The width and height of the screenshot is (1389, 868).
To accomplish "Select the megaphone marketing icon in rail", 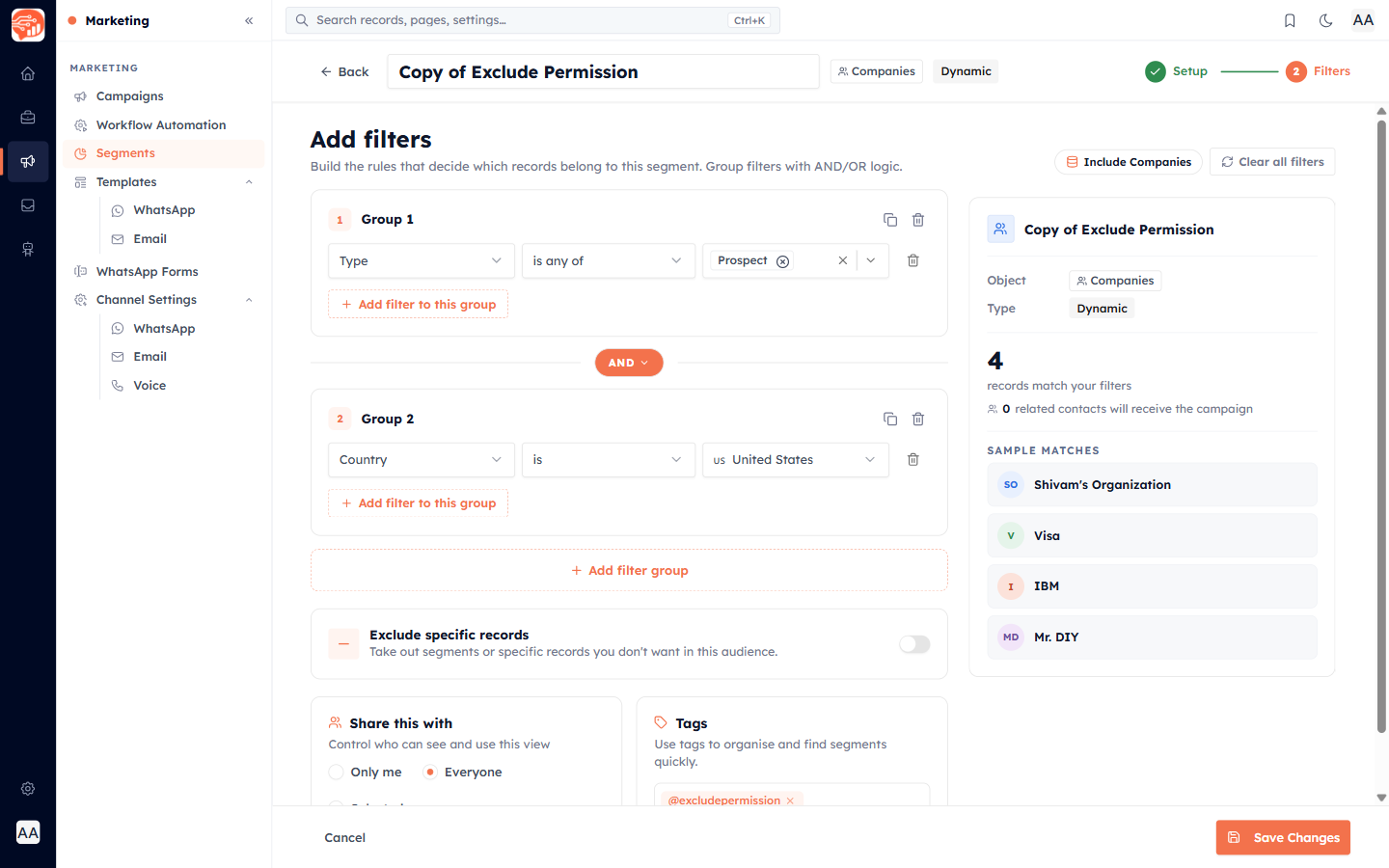I will (28, 161).
